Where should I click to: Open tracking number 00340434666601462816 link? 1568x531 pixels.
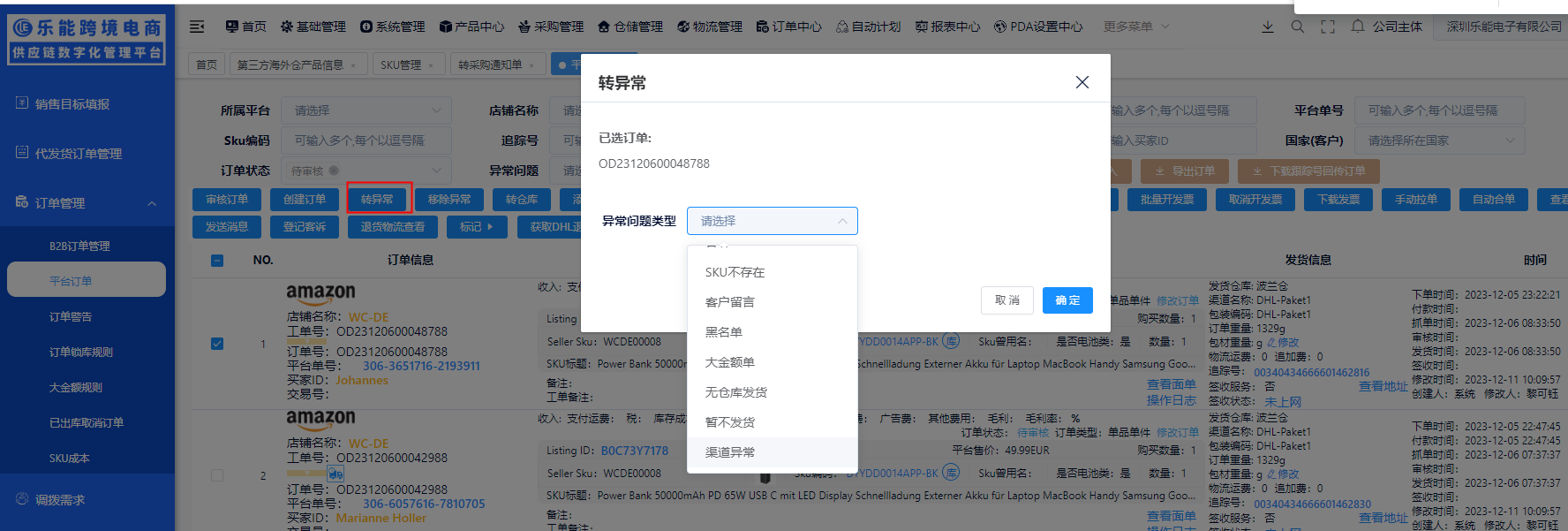(1311, 373)
